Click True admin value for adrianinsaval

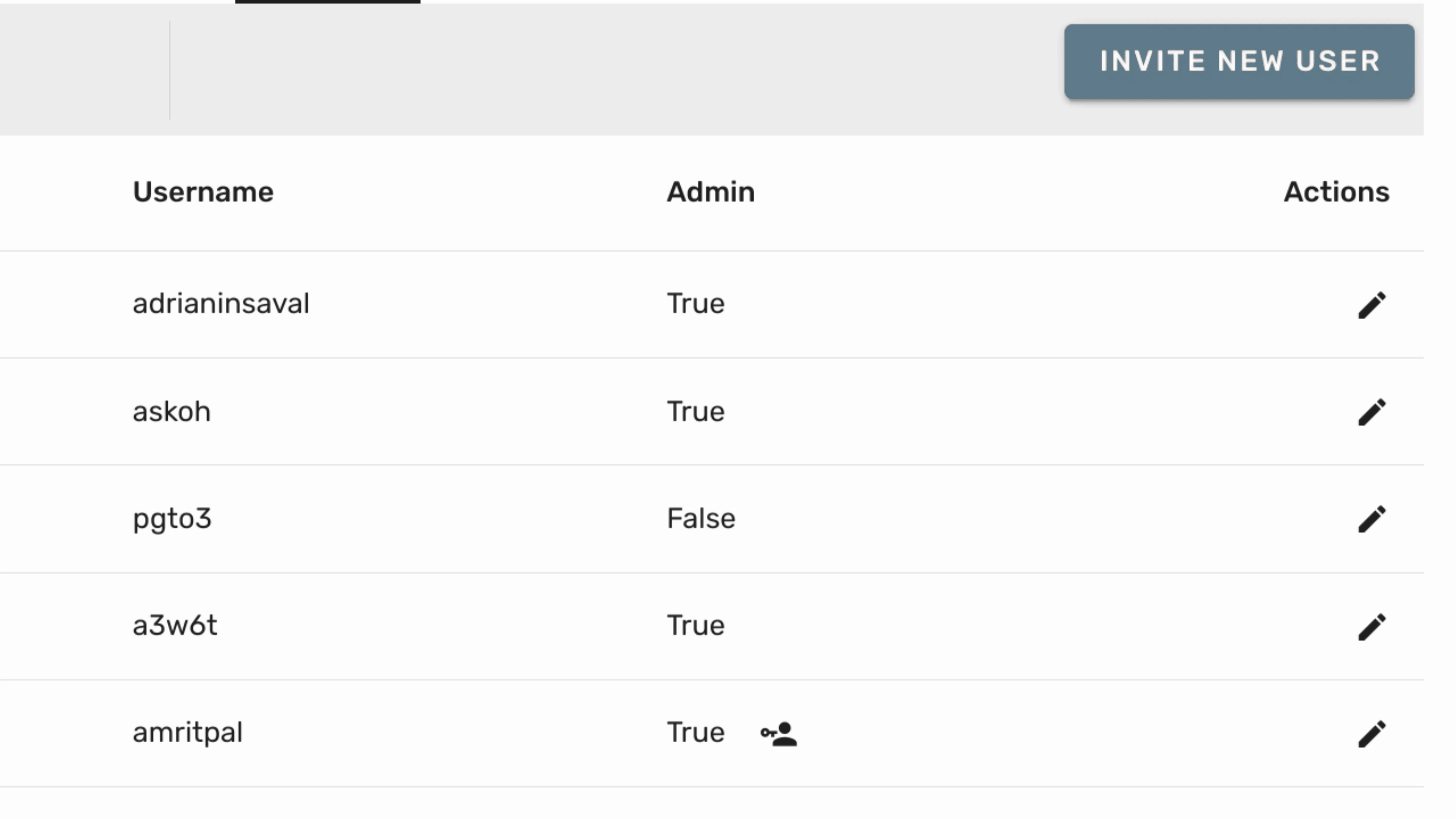[696, 303]
